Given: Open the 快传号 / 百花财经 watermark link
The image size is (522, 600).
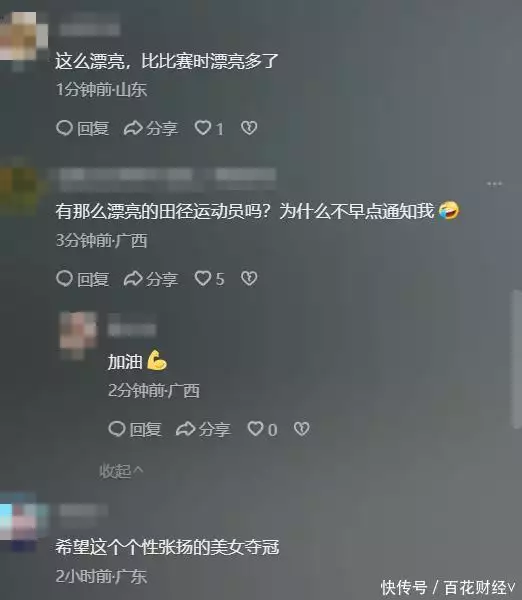Looking at the screenshot, I should 448,587.
